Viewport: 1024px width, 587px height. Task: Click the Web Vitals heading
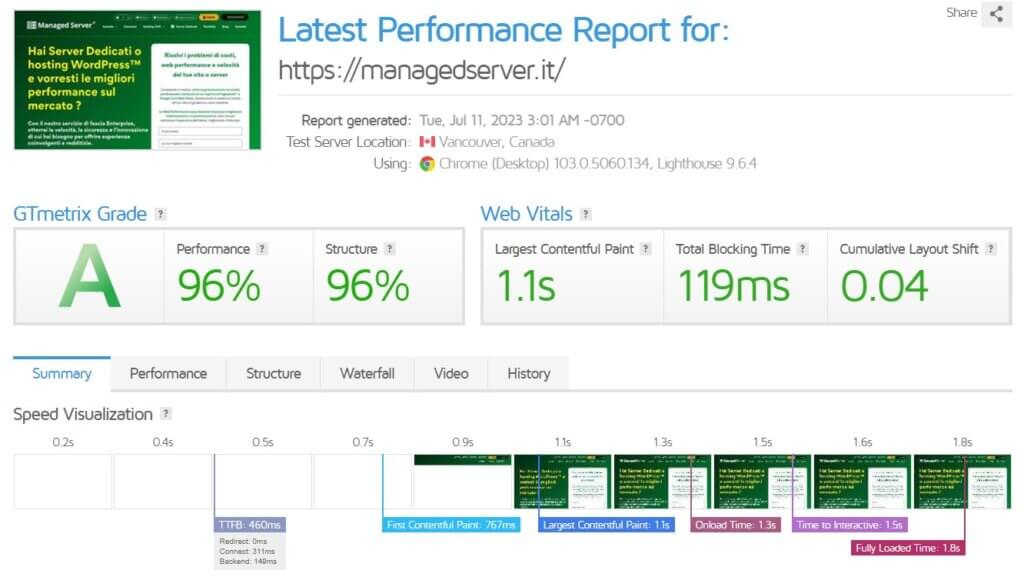526,214
